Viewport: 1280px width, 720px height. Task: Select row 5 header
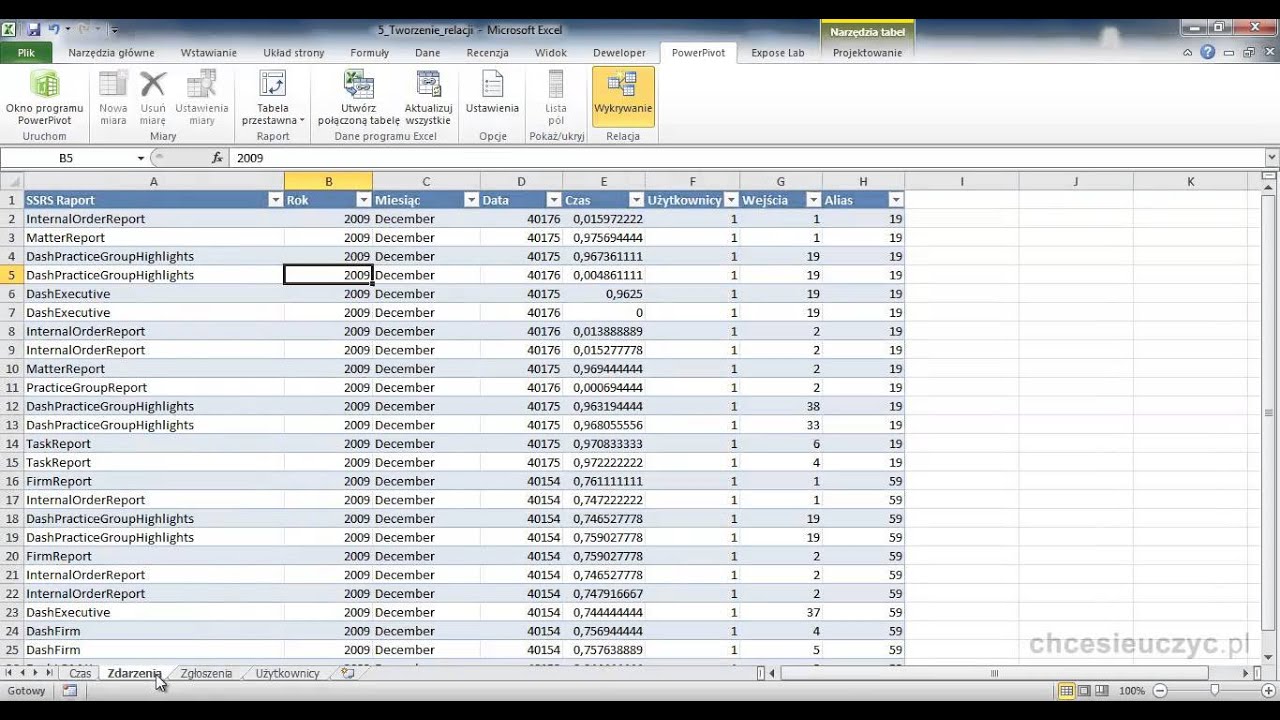point(11,275)
